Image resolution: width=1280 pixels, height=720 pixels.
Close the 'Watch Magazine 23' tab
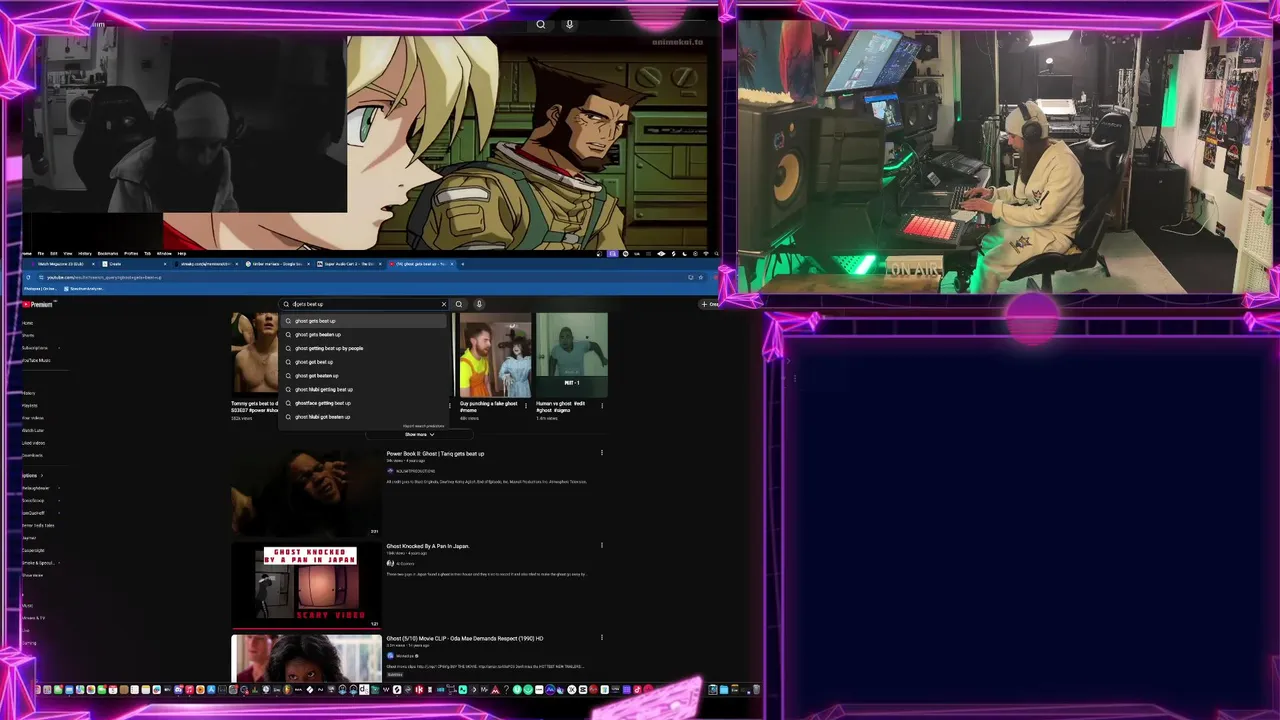(93, 264)
